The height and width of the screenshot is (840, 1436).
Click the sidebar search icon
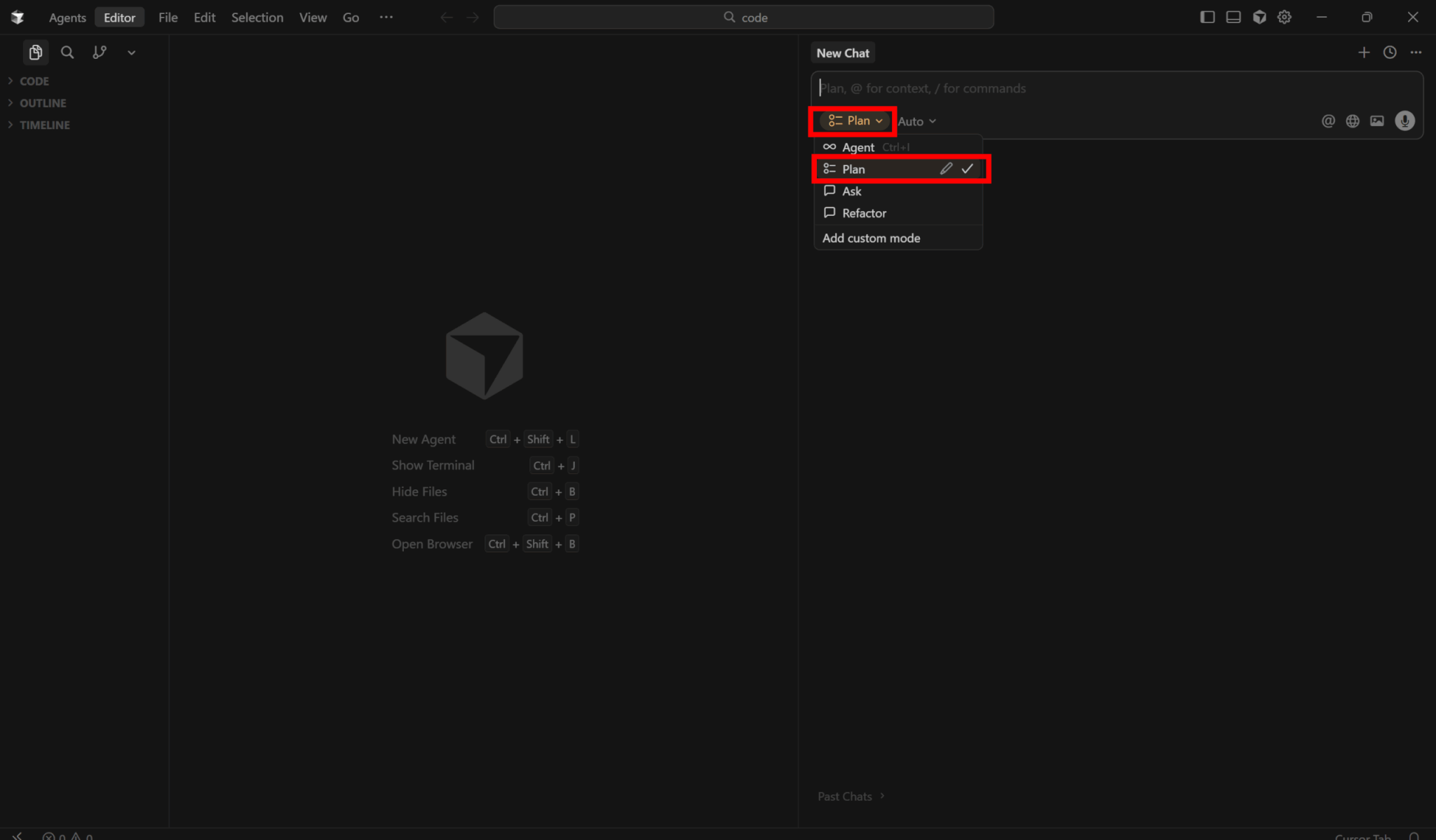pos(67,53)
